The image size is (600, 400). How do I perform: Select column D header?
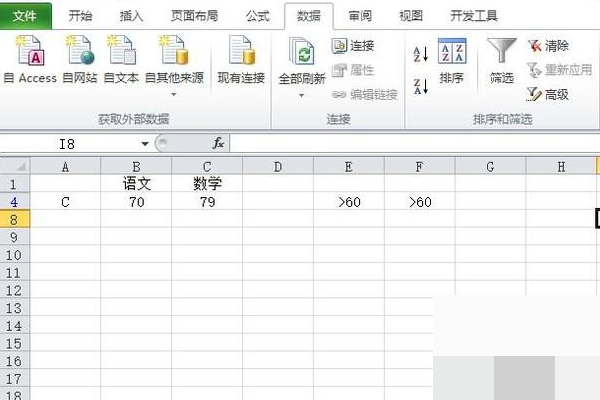(x=278, y=167)
